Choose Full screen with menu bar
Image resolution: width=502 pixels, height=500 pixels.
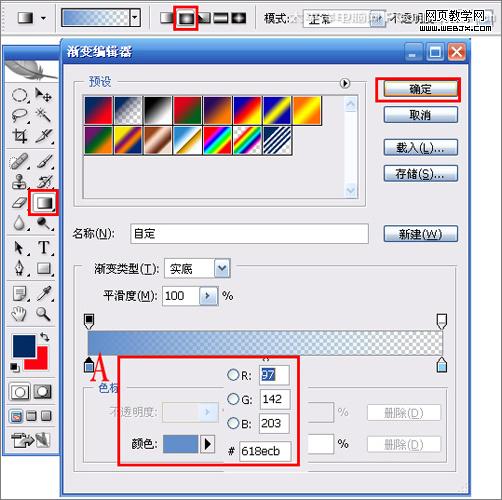[x=31, y=416]
